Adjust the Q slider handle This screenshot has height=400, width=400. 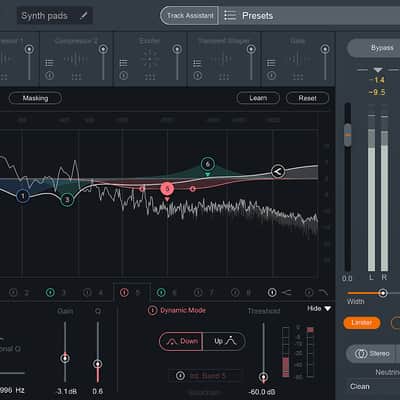[x=98, y=364]
